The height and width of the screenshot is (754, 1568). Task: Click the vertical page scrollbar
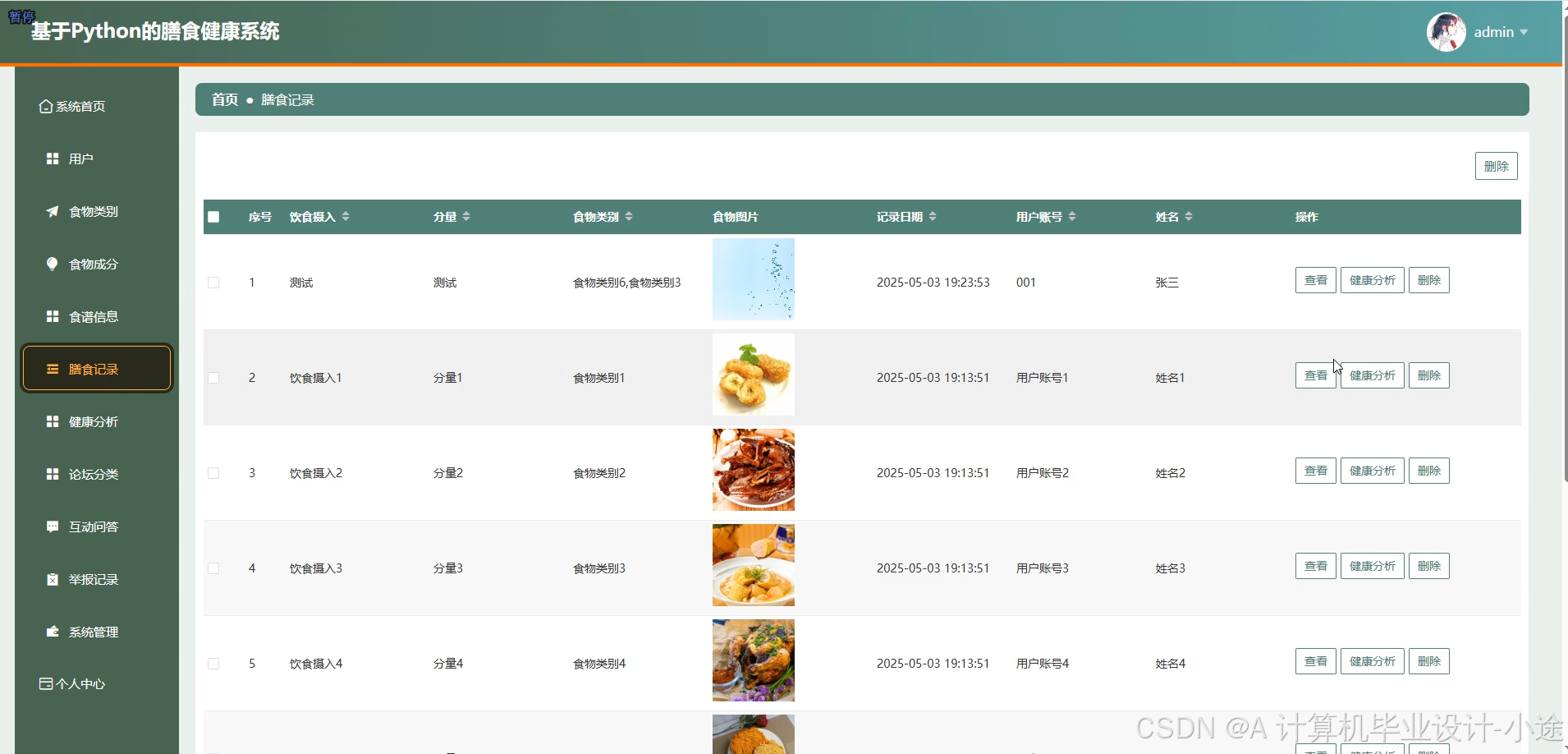click(1565, 246)
